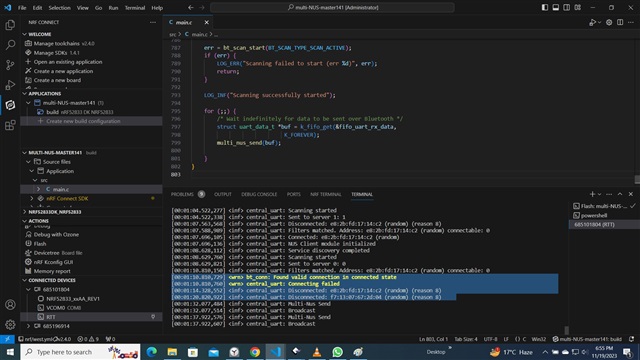This screenshot has height=360, width=640.
Task: Open the File menu
Action: pyautogui.click(x=22, y=7)
